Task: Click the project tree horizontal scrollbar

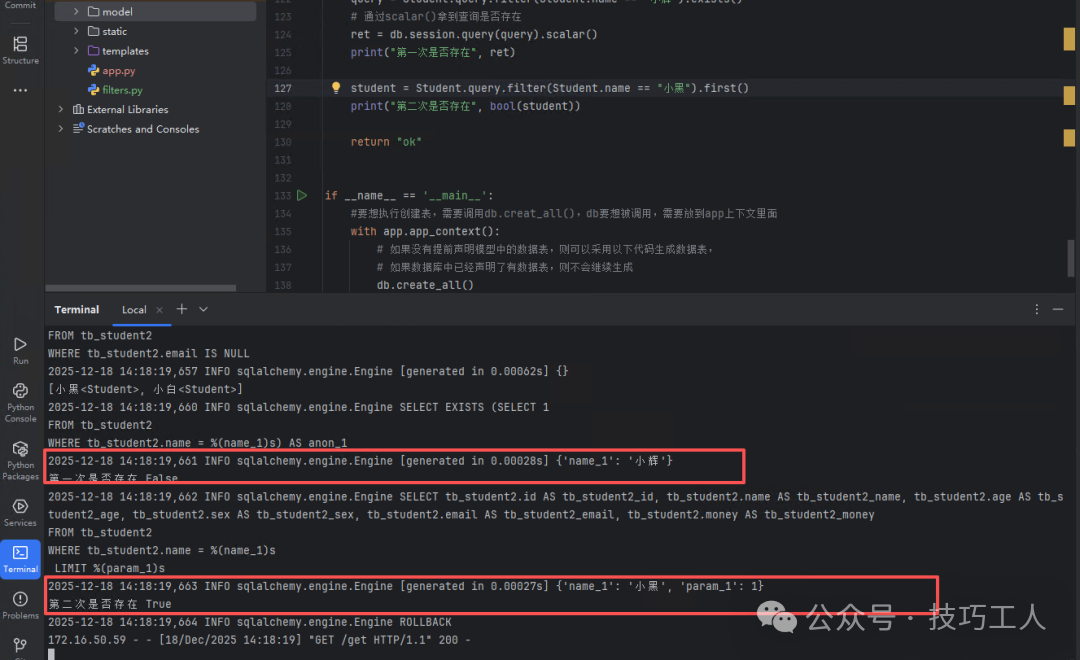Action: 141,288
